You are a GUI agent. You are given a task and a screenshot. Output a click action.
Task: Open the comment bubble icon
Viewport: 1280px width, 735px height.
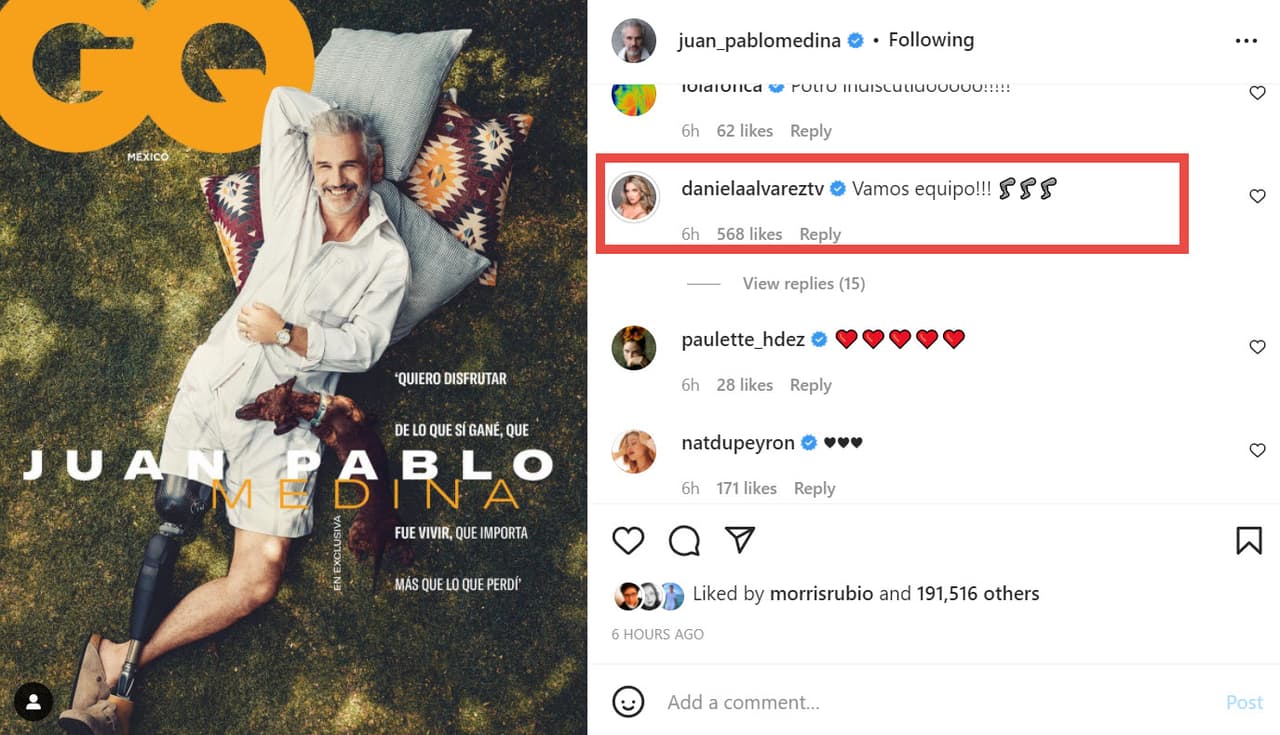click(x=684, y=541)
